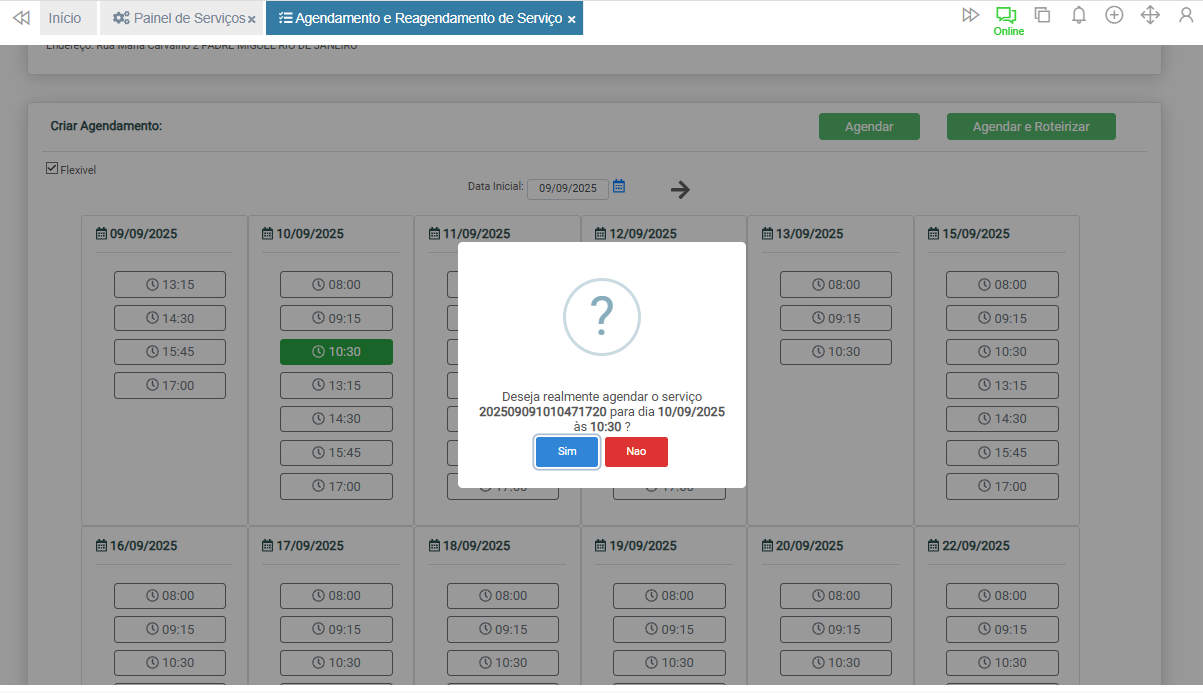Switch to the Início tab
Image resolution: width=1203 pixels, height=693 pixels.
pyautogui.click(x=65, y=18)
